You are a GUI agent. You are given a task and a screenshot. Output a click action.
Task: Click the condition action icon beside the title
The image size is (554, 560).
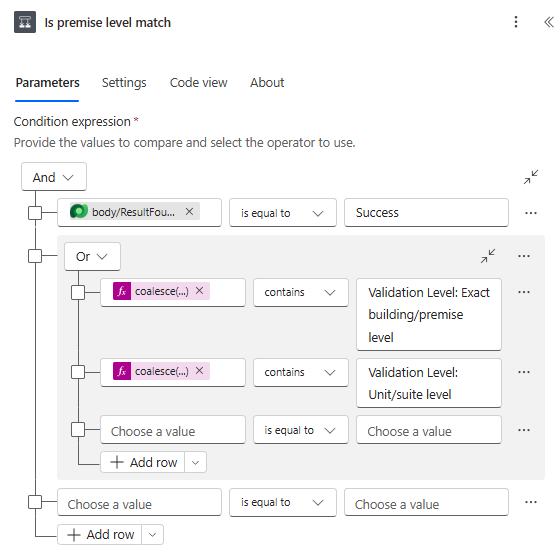[25, 22]
